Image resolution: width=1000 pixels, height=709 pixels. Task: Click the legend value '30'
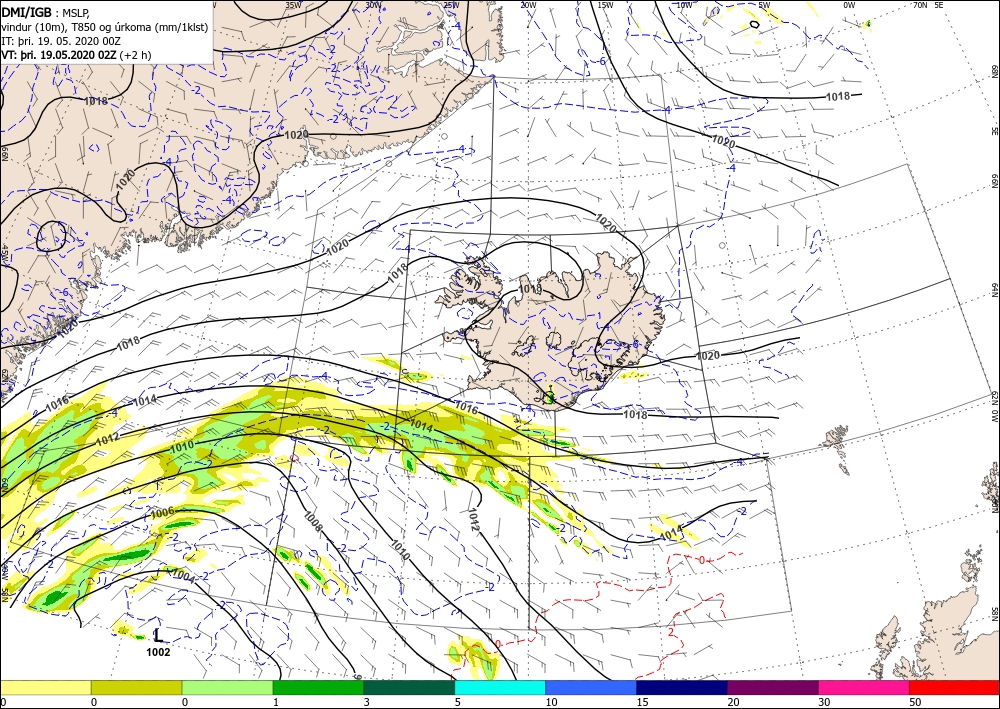(x=823, y=702)
